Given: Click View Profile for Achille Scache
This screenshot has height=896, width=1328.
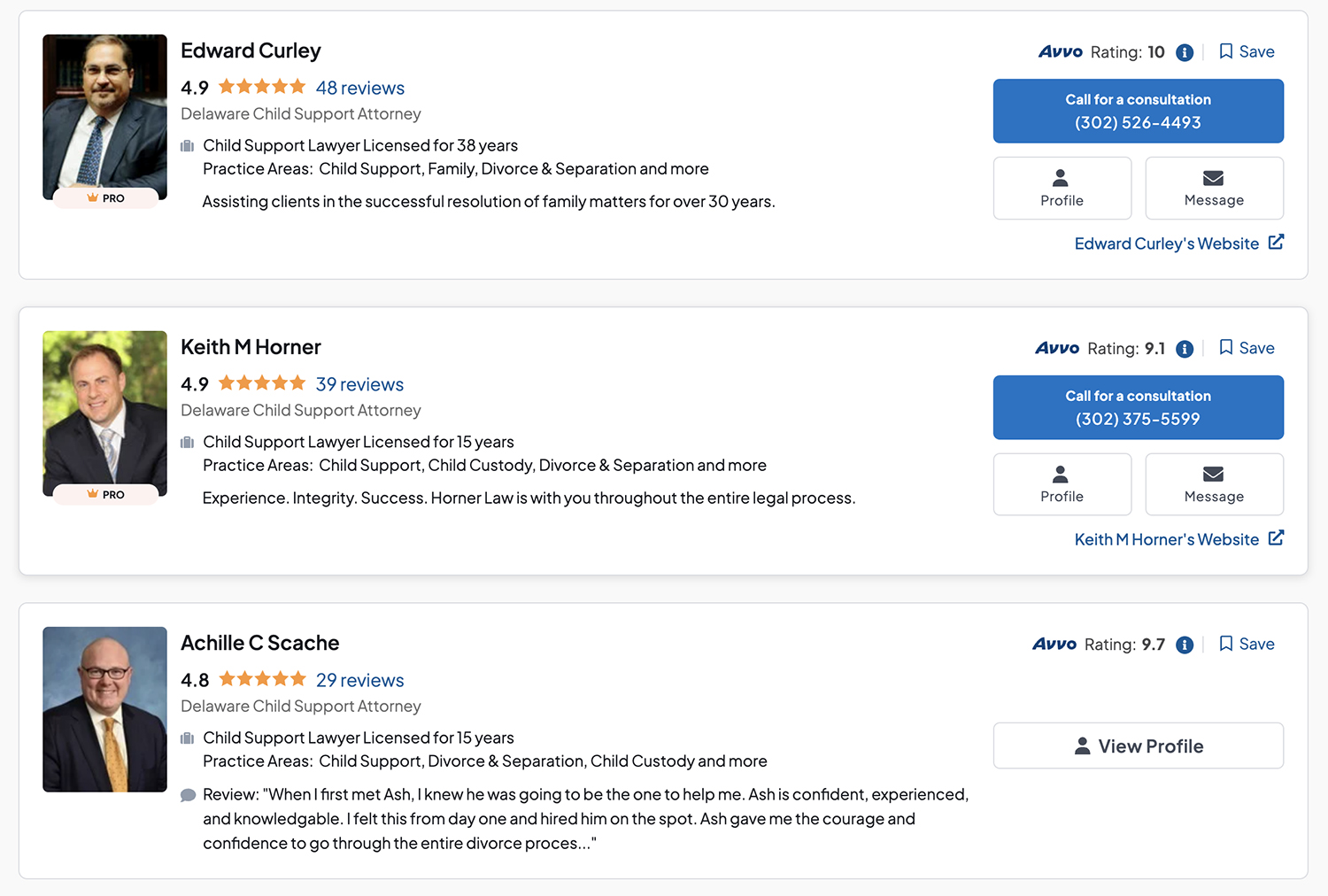Looking at the screenshot, I should (1138, 745).
